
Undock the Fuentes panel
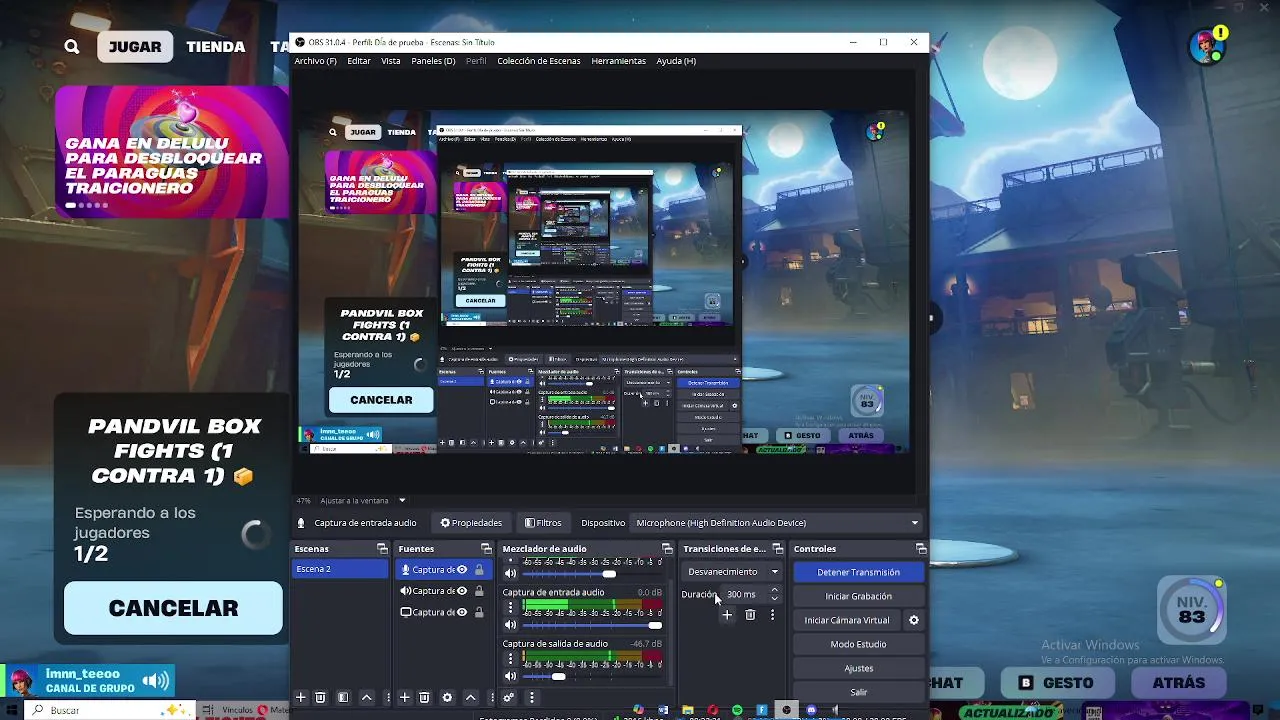pyautogui.click(x=486, y=549)
